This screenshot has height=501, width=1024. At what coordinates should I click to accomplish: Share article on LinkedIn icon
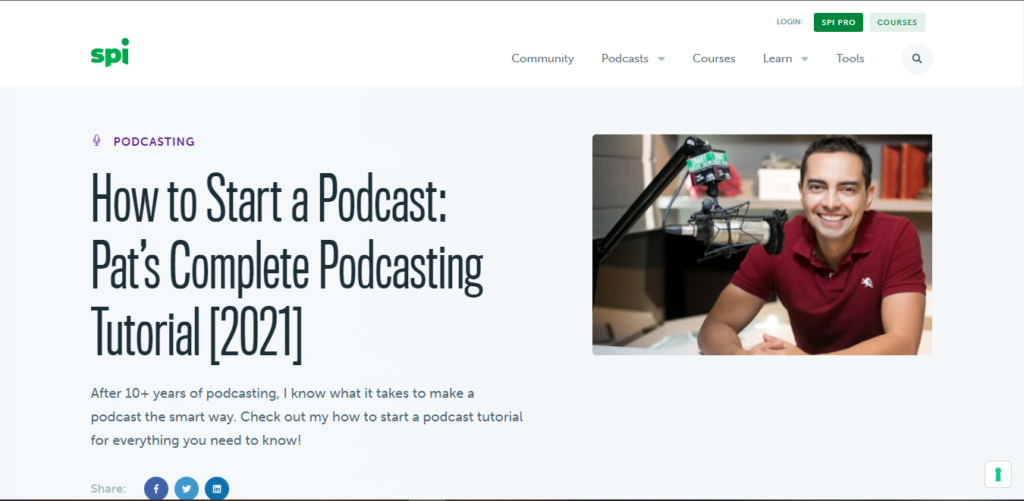pos(217,489)
